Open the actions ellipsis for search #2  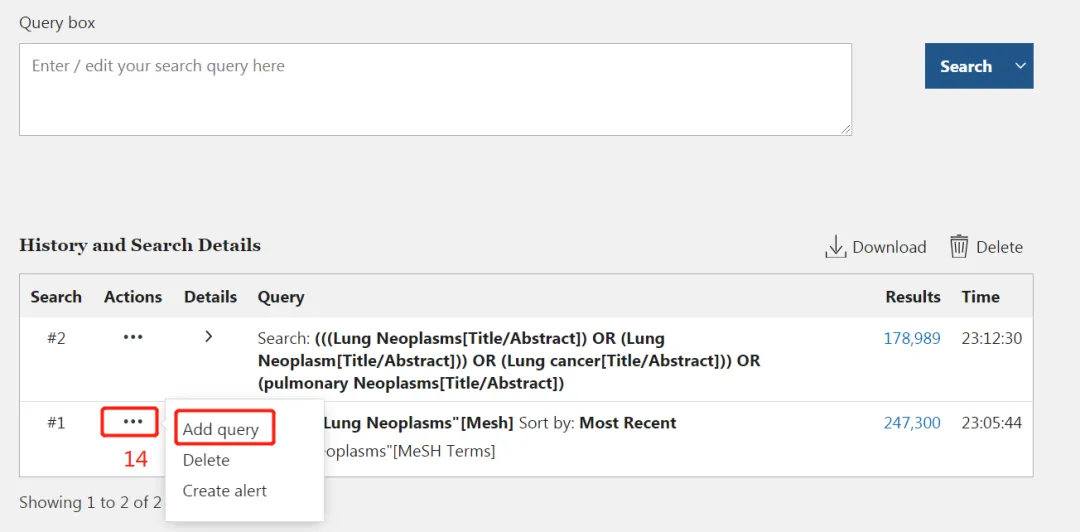132,337
